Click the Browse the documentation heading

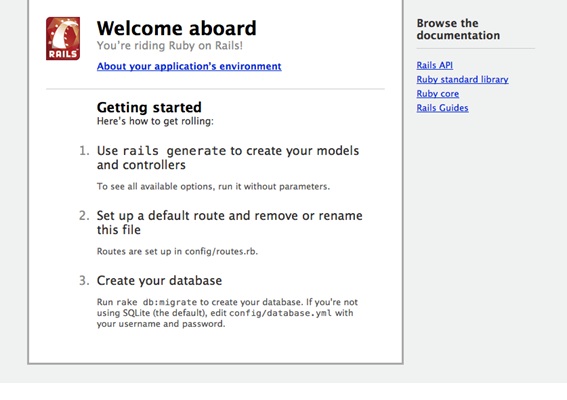458,29
